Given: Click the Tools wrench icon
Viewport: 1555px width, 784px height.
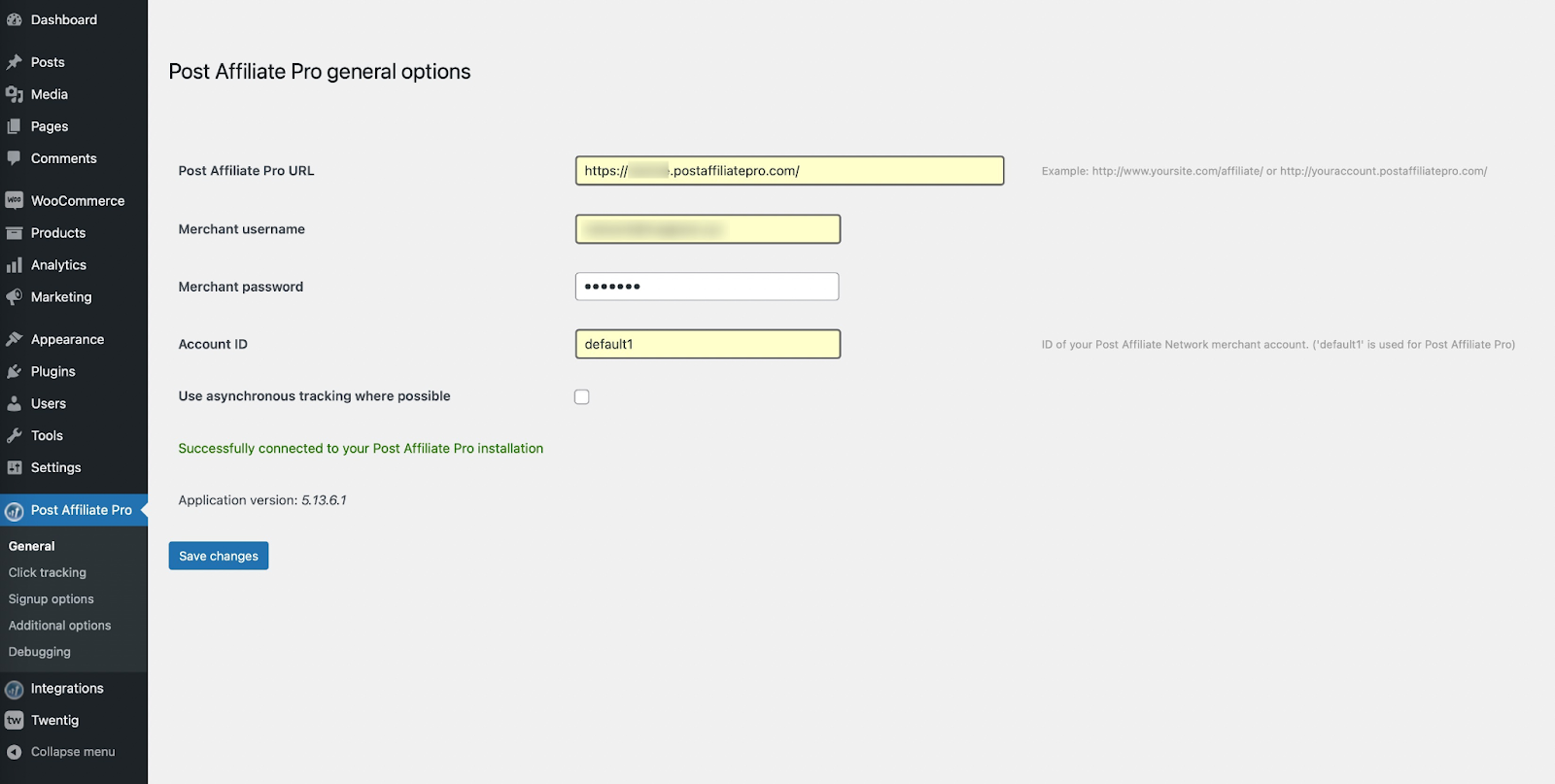Looking at the screenshot, I should (14, 435).
